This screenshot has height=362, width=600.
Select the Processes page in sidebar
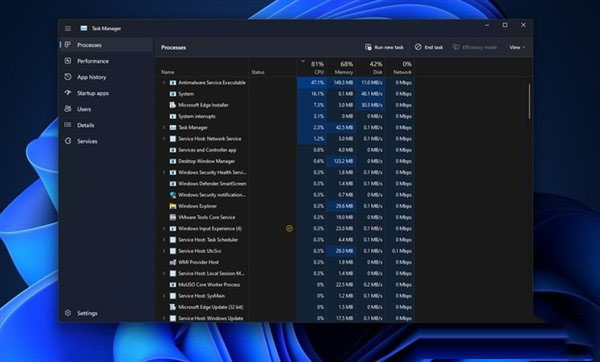(x=107, y=45)
